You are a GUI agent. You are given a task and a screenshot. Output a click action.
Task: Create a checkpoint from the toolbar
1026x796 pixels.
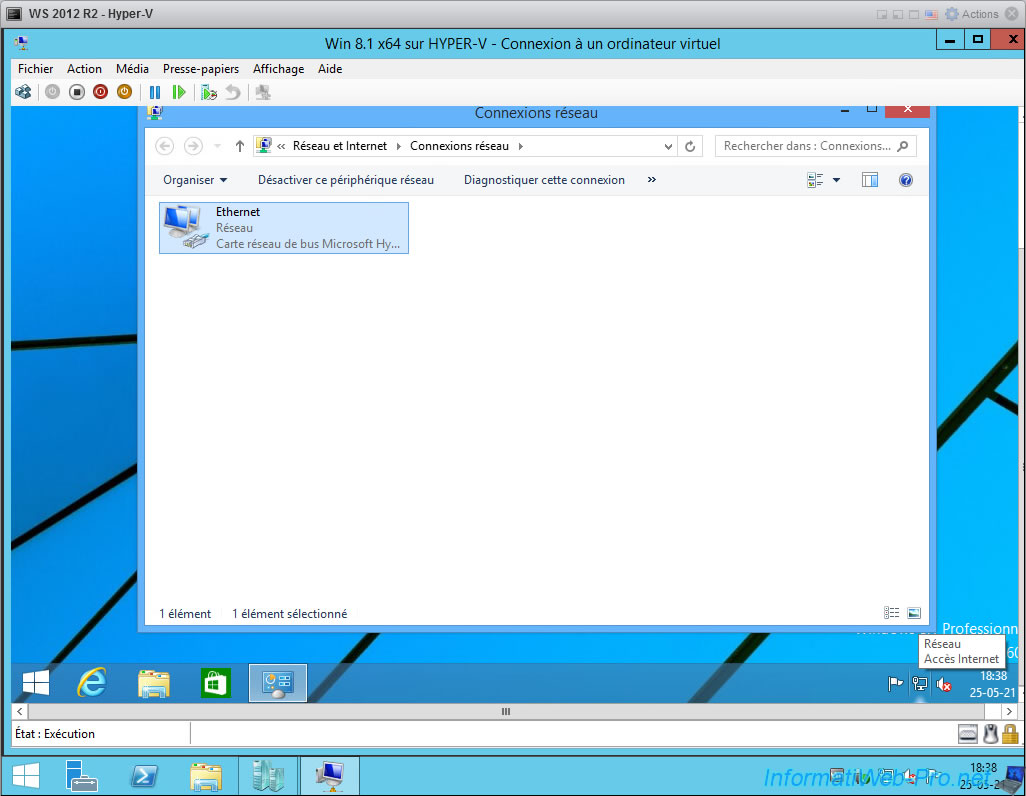209,92
